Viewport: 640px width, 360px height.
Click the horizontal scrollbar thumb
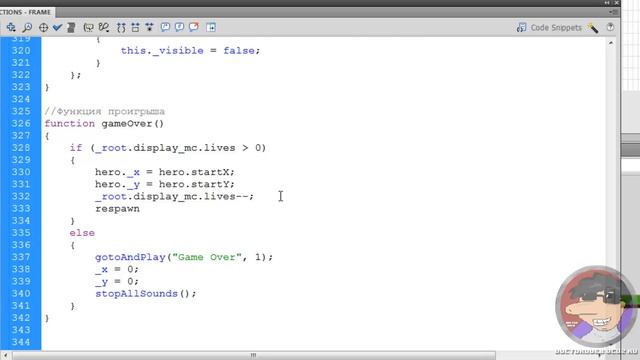point(253,355)
